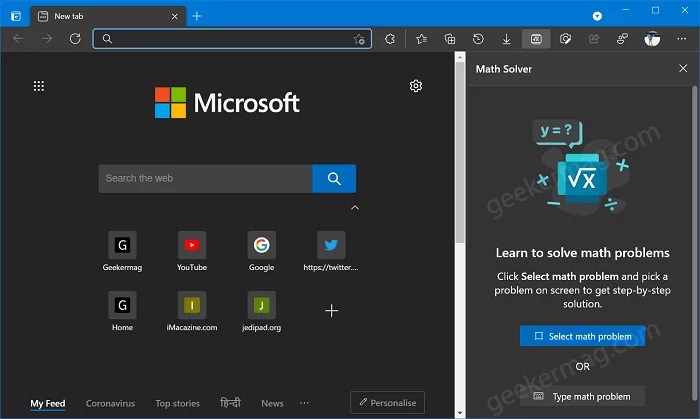Open the Twitter quick link
Image resolution: width=700 pixels, height=419 pixels.
pos(331,251)
